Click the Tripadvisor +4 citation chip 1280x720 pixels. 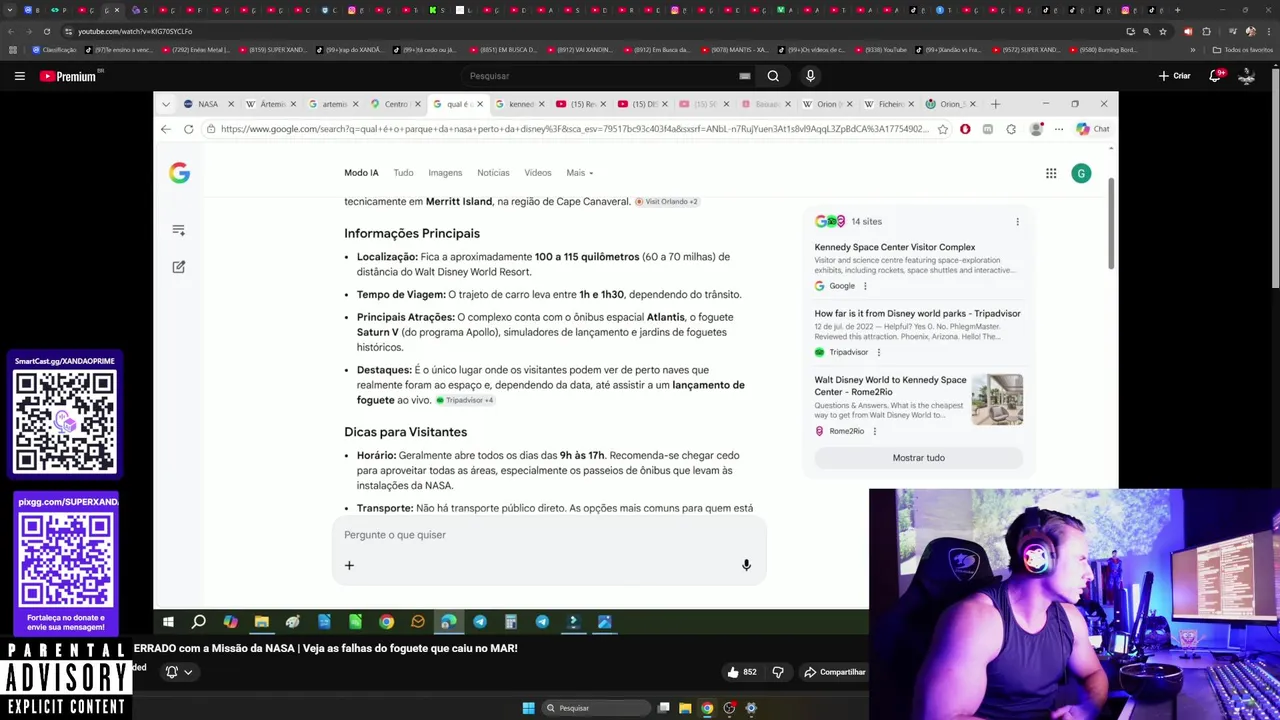(x=464, y=400)
